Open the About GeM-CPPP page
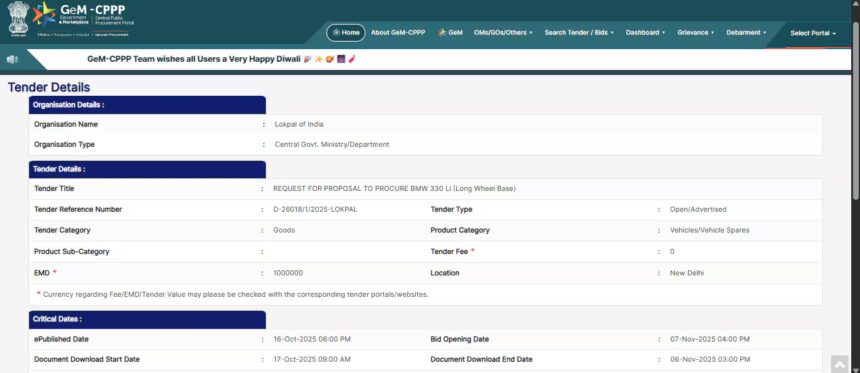Viewport: 860px width, 373px height. [x=398, y=33]
